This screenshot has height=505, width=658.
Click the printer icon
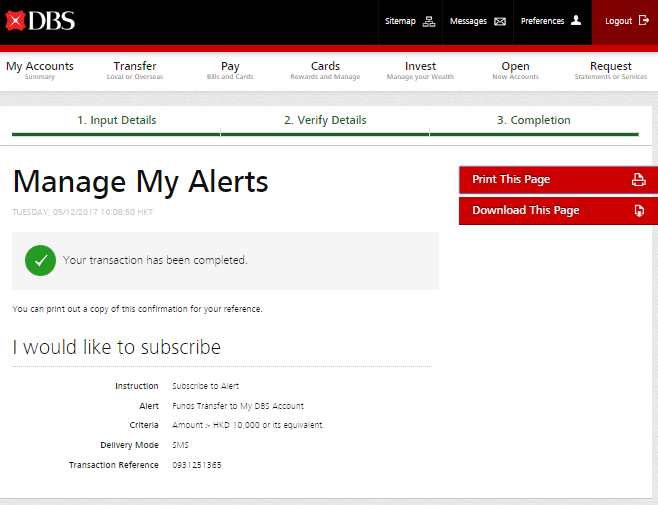pyautogui.click(x=638, y=180)
